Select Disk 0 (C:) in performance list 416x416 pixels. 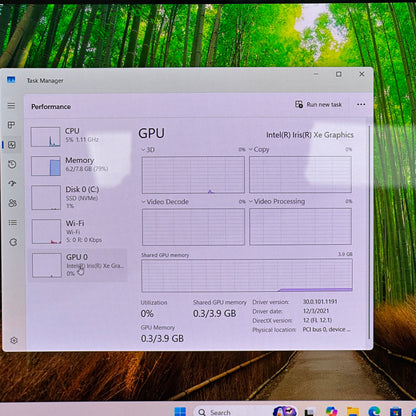[79, 197]
